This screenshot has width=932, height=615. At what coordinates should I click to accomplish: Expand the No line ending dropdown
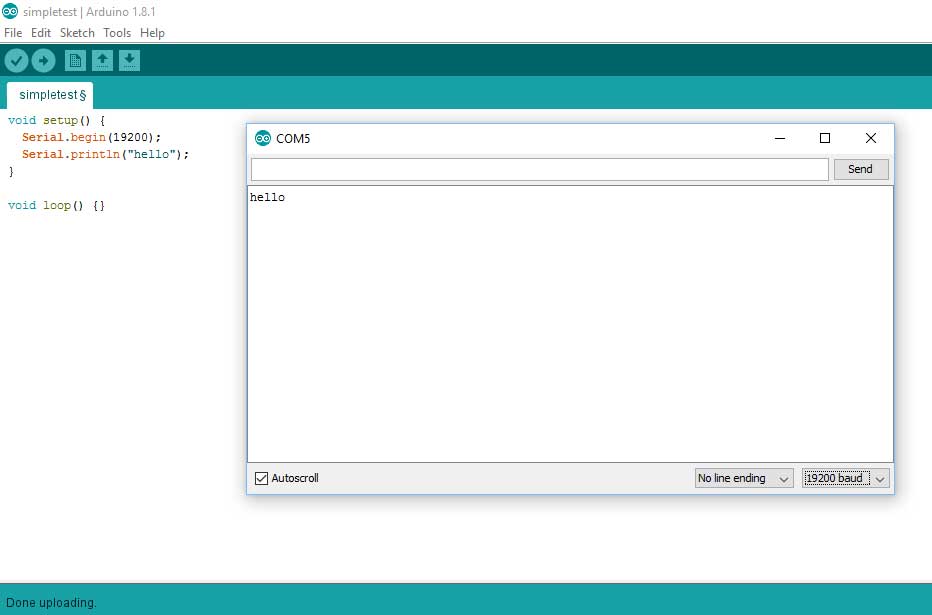pos(744,478)
